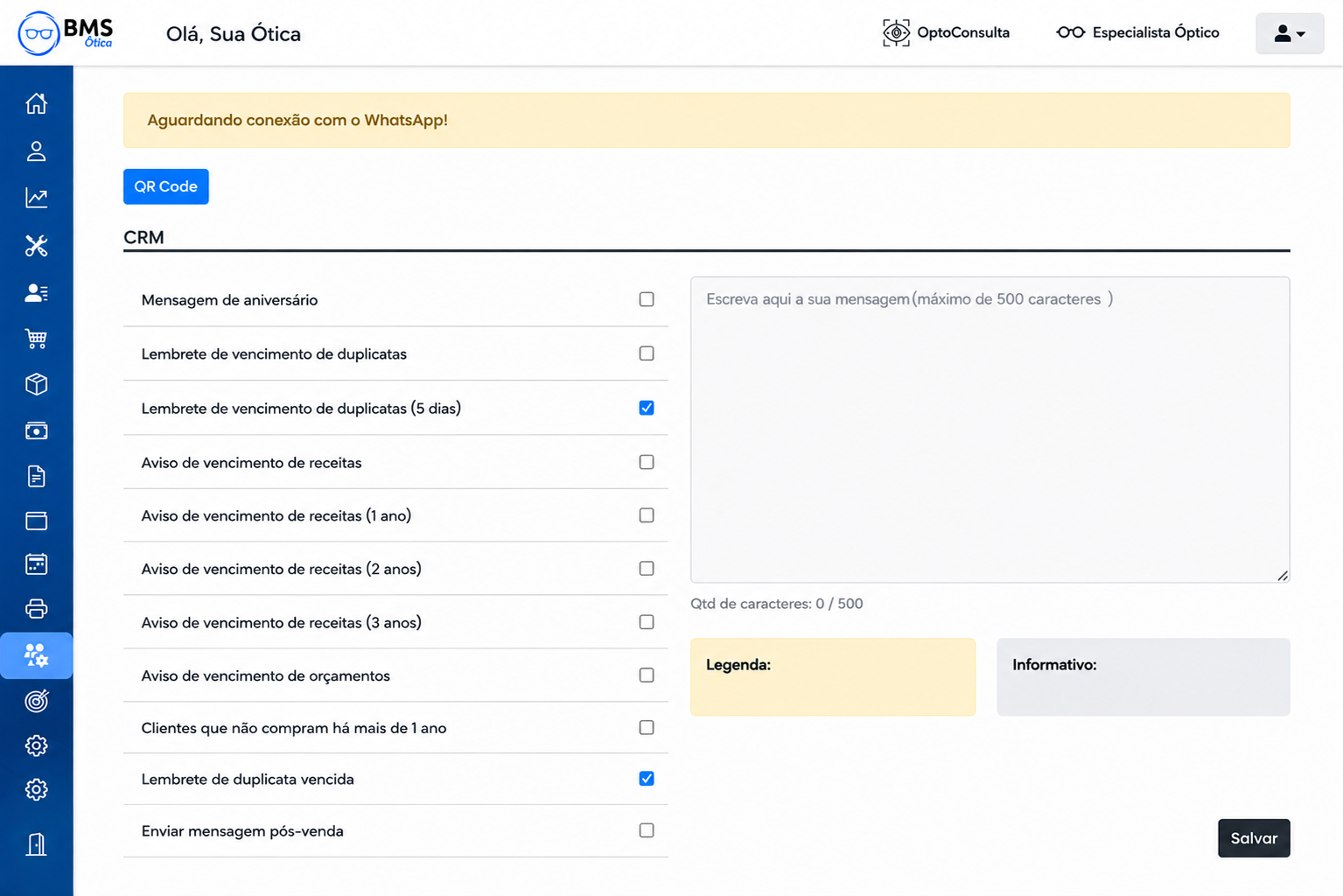This screenshot has width=1343, height=896.
Task: Click the Especialista Óptico glasses icon
Action: pos(1070,32)
